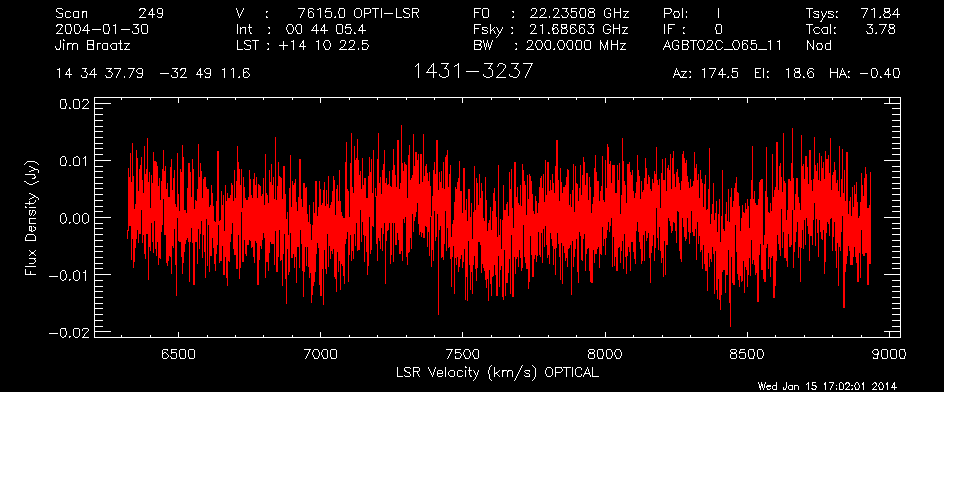Click the coordinates 14 34 37.79 -32 49 11.6
Screen dimensions: 962x490
pyautogui.click(x=153, y=74)
